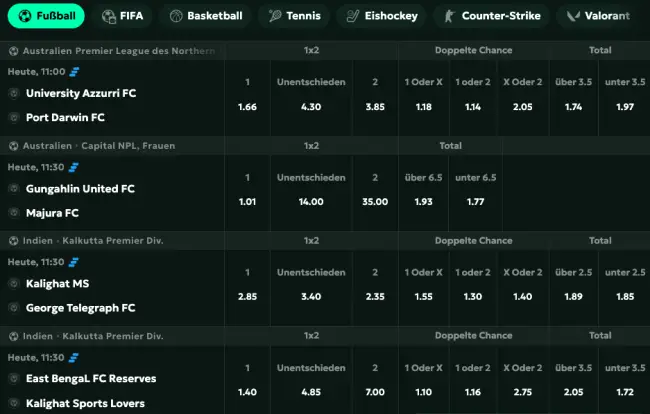Click the Basketball ball icon
Image resolution: width=650 pixels, height=414 pixels.
(176, 16)
